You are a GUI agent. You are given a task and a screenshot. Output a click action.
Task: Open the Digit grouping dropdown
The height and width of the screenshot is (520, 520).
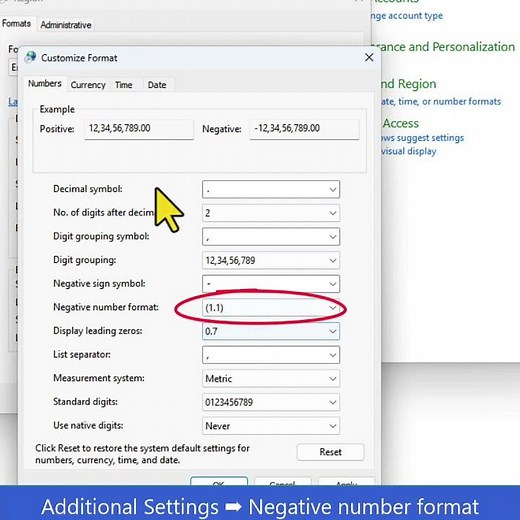(x=271, y=260)
